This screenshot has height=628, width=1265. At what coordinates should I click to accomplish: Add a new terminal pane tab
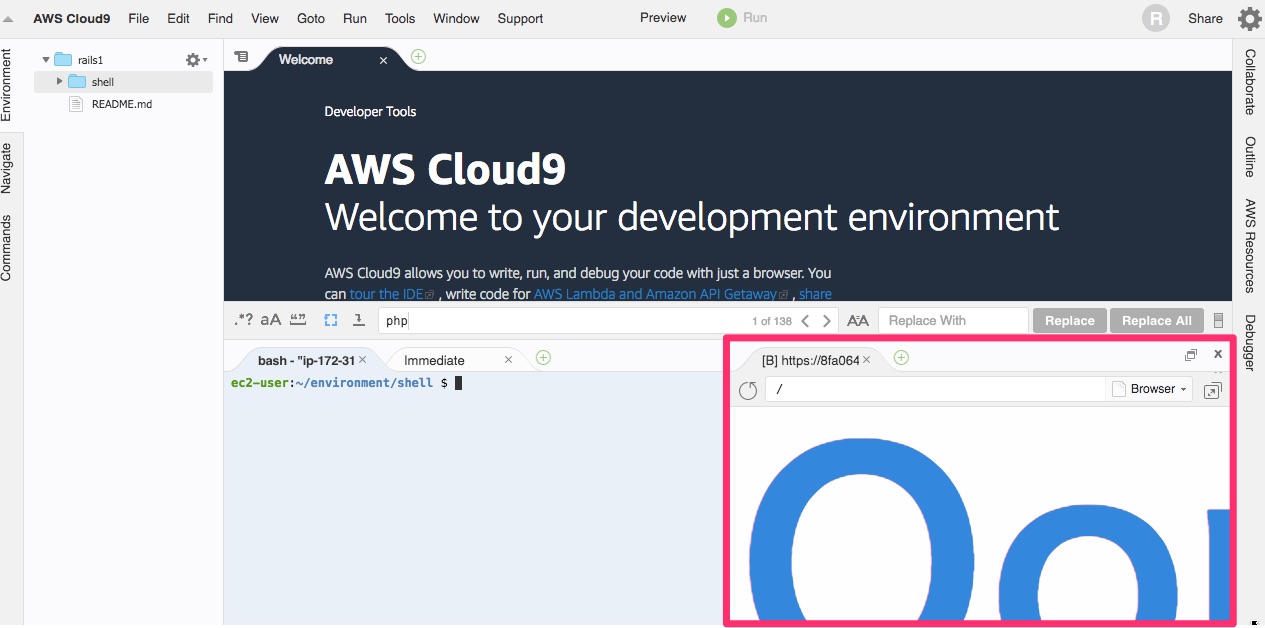tap(543, 357)
